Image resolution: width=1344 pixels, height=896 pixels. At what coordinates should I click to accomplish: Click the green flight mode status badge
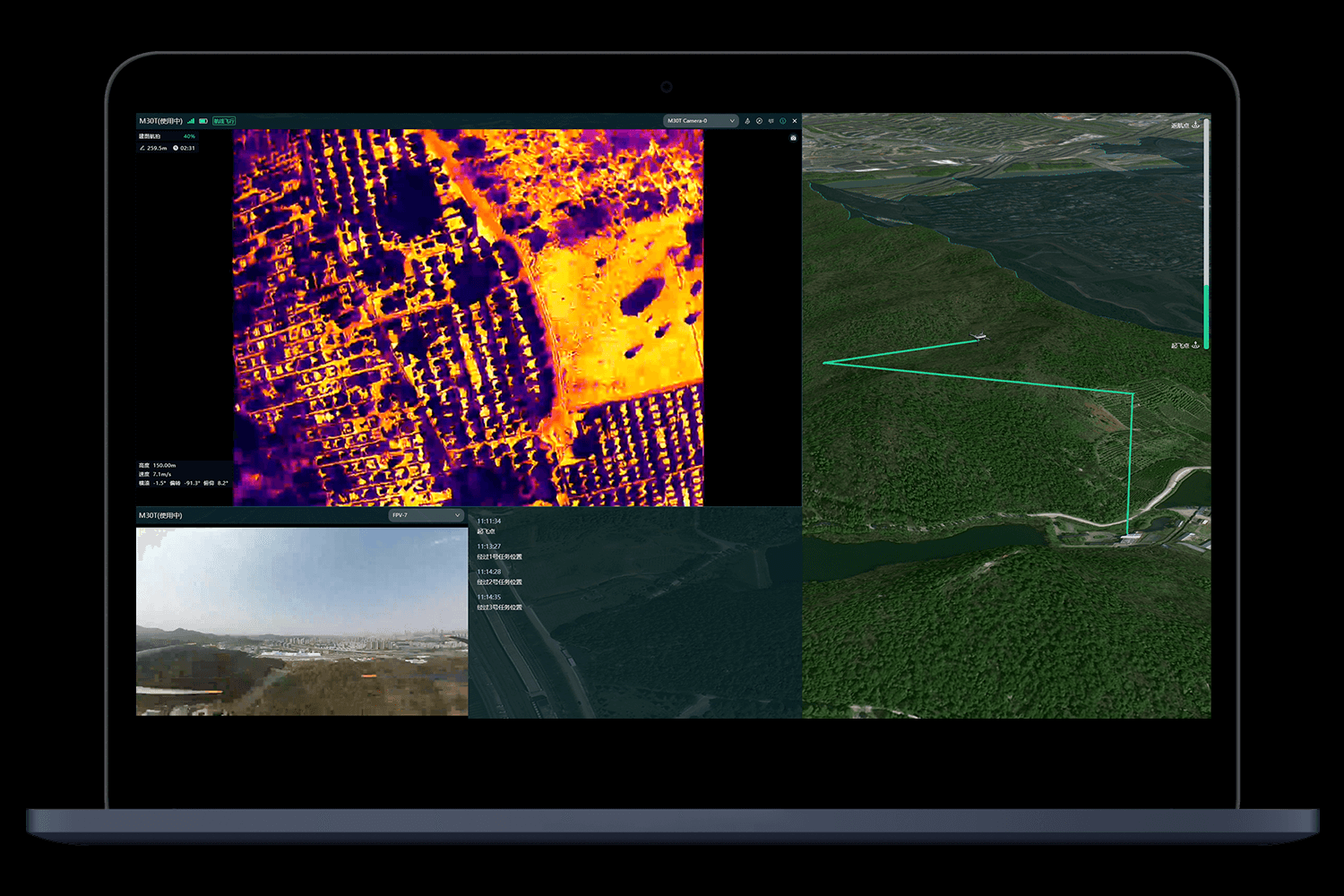[224, 121]
